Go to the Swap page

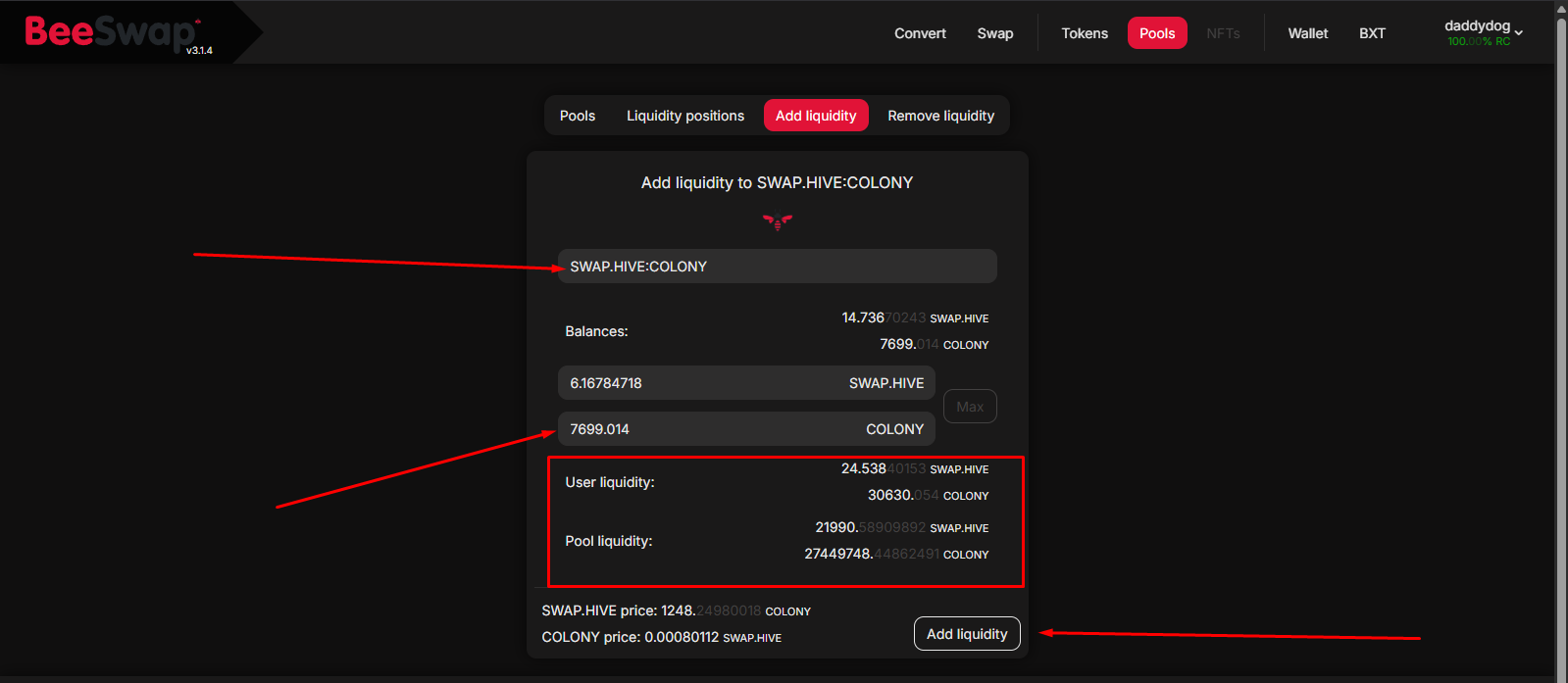tap(995, 33)
